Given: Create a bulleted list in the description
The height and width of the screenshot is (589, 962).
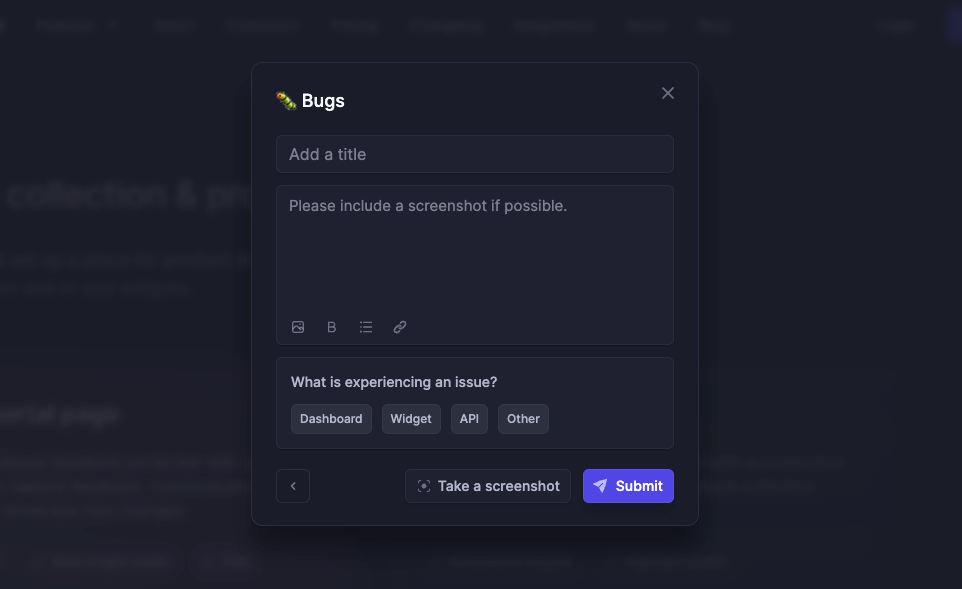Looking at the screenshot, I should click(x=365, y=327).
